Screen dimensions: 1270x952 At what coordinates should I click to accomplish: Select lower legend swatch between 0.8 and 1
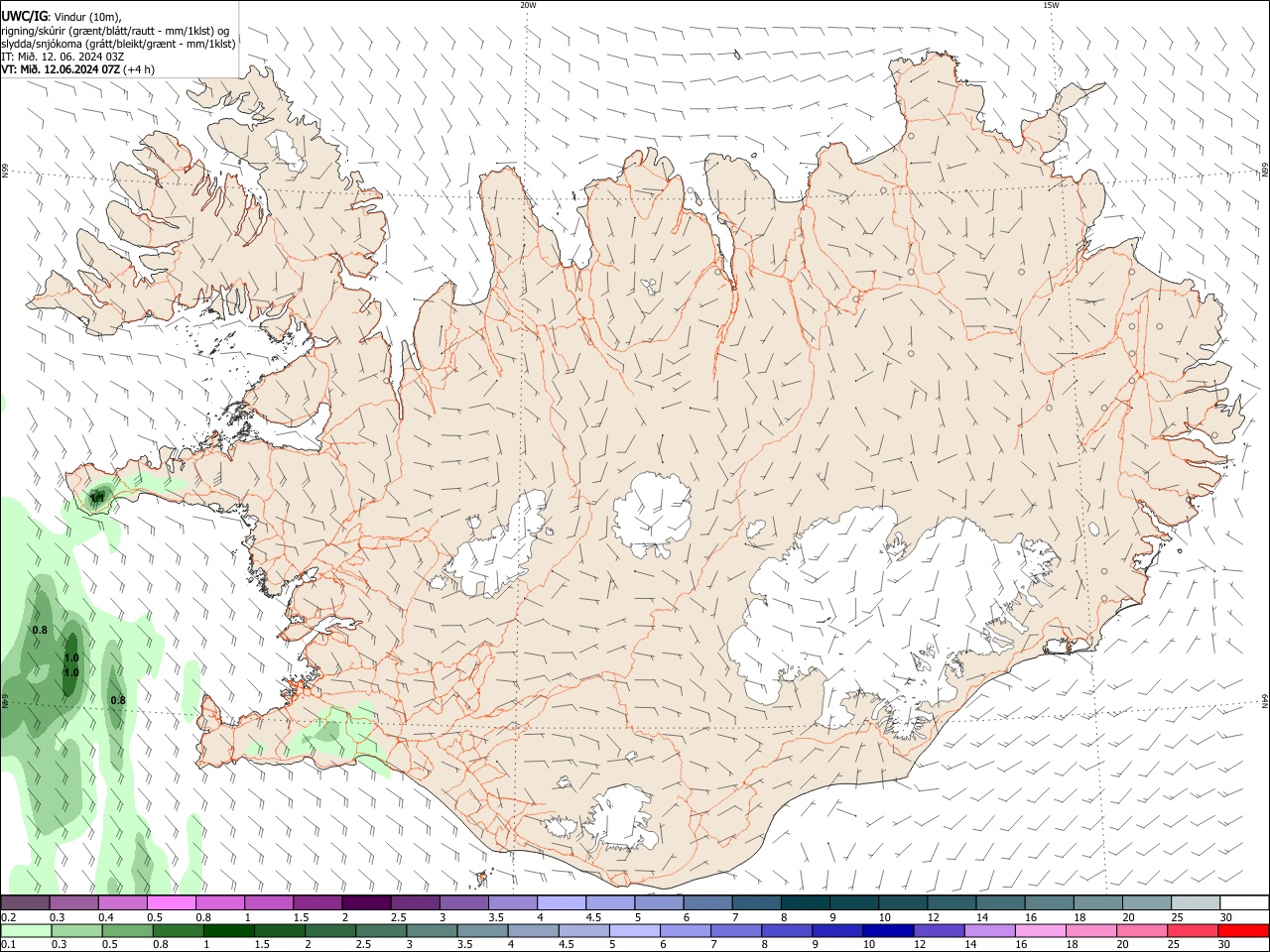pyautogui.click(x=178, y=930)
